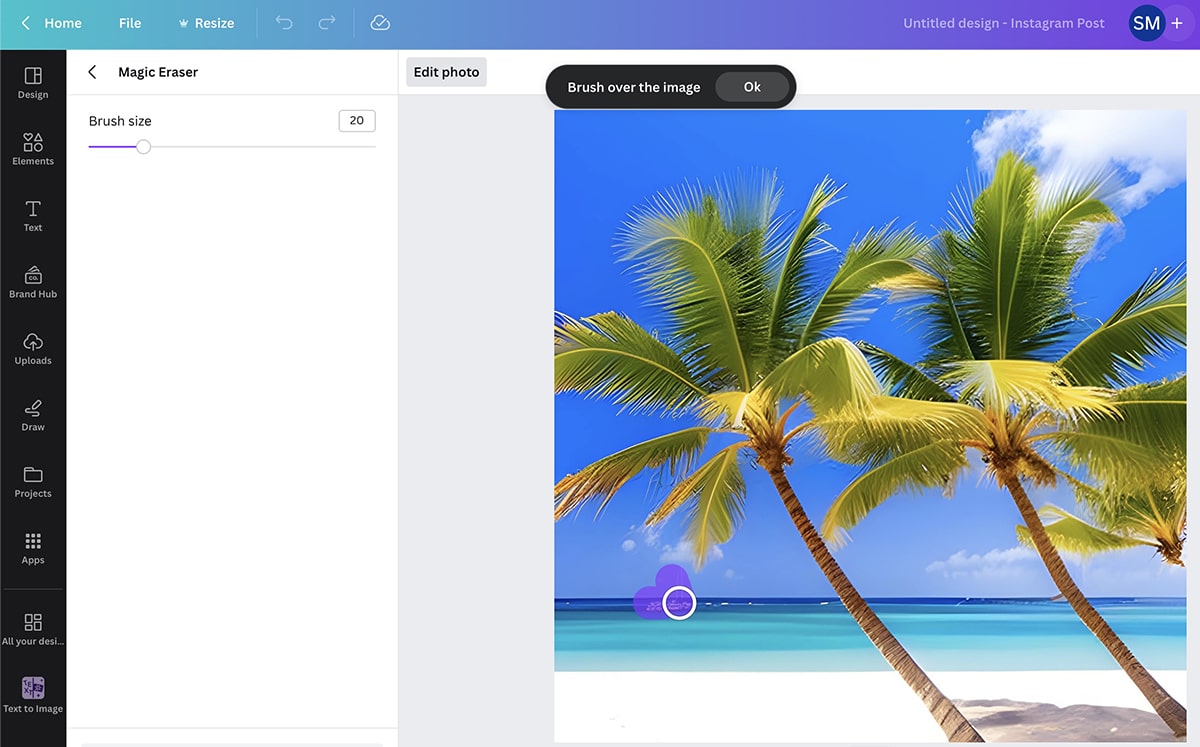
Task: Click the Brush size slider handle
Action: pyautogui.click(x=143, y=147)
